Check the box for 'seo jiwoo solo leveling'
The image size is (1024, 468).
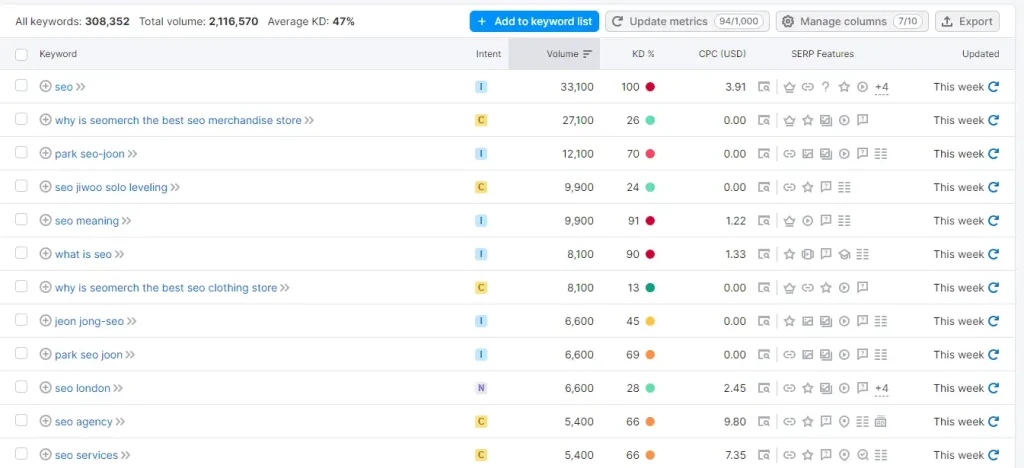tap(21, 187)
